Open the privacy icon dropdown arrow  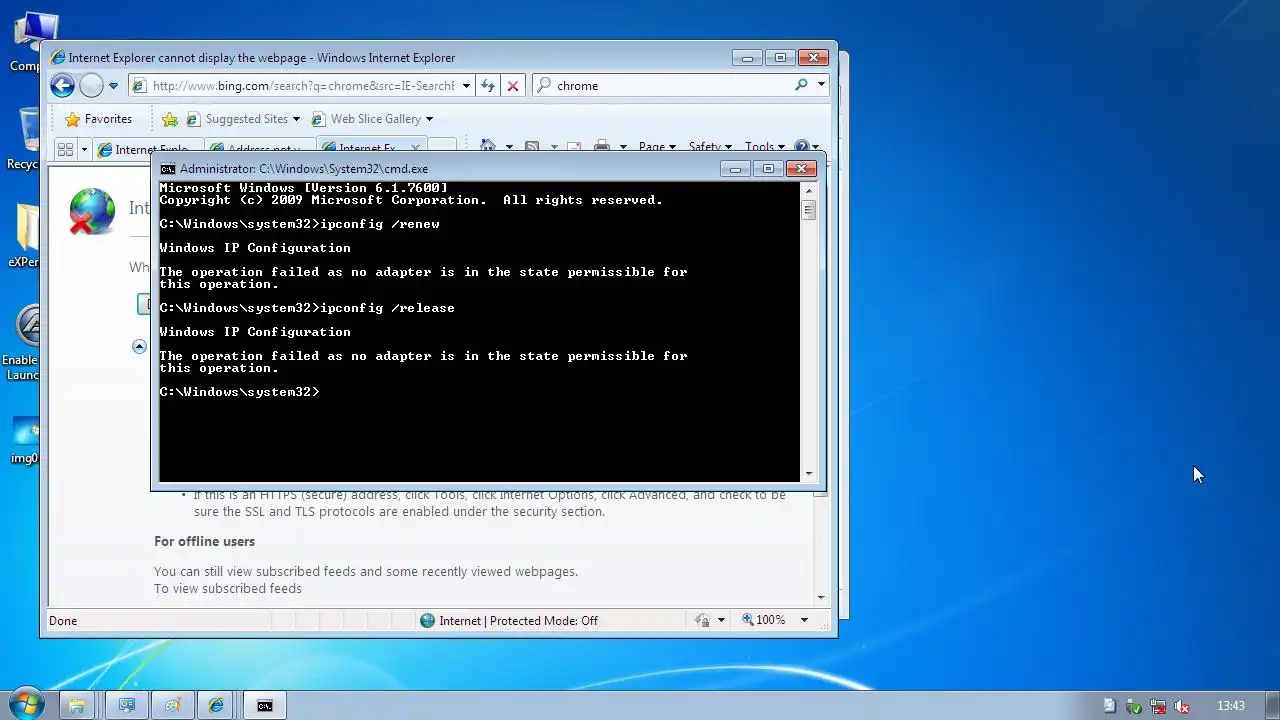point(721,621)
